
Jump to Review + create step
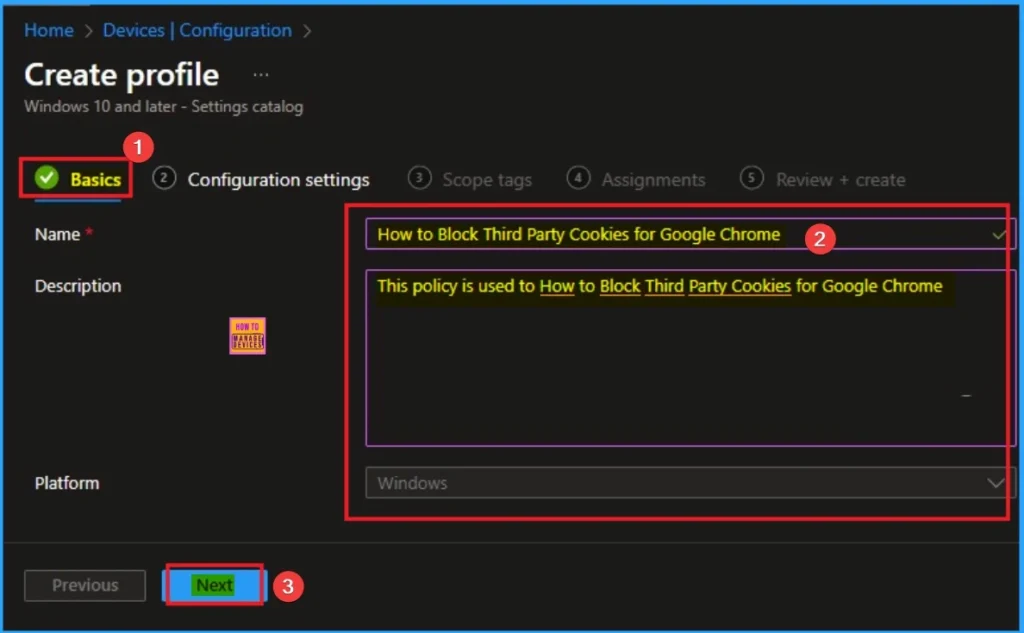823,179
